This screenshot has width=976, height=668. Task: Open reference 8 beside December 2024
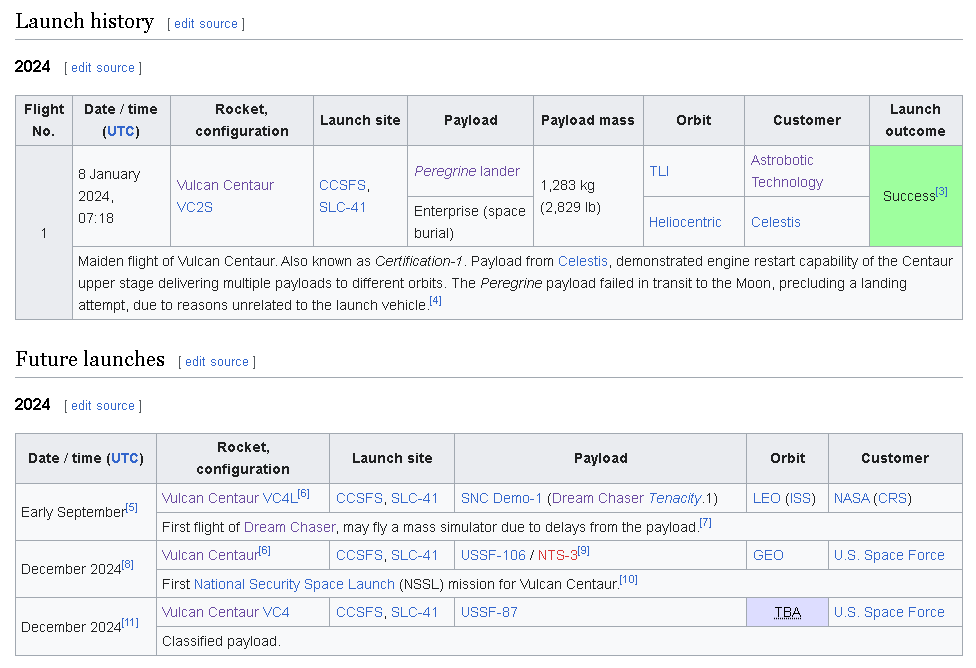[x=127, y=565]
